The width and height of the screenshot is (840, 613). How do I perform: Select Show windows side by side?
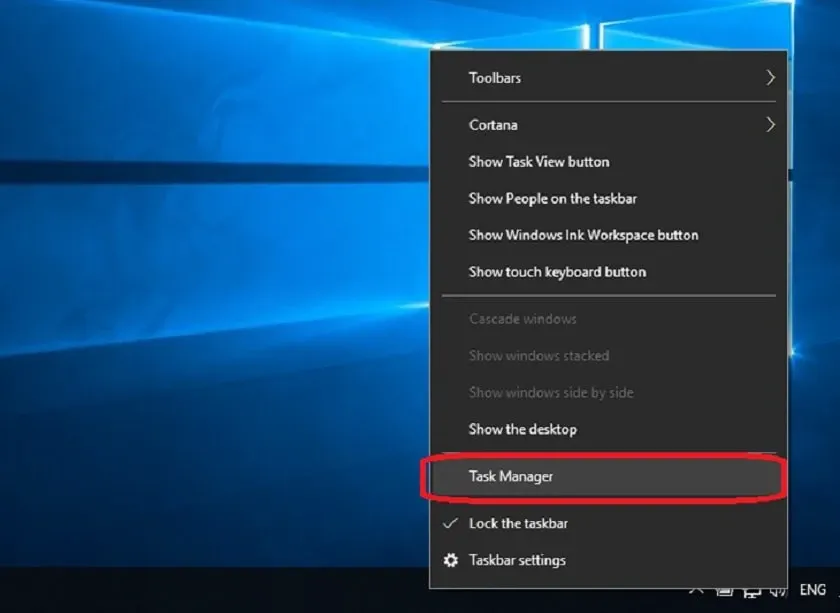550,392
